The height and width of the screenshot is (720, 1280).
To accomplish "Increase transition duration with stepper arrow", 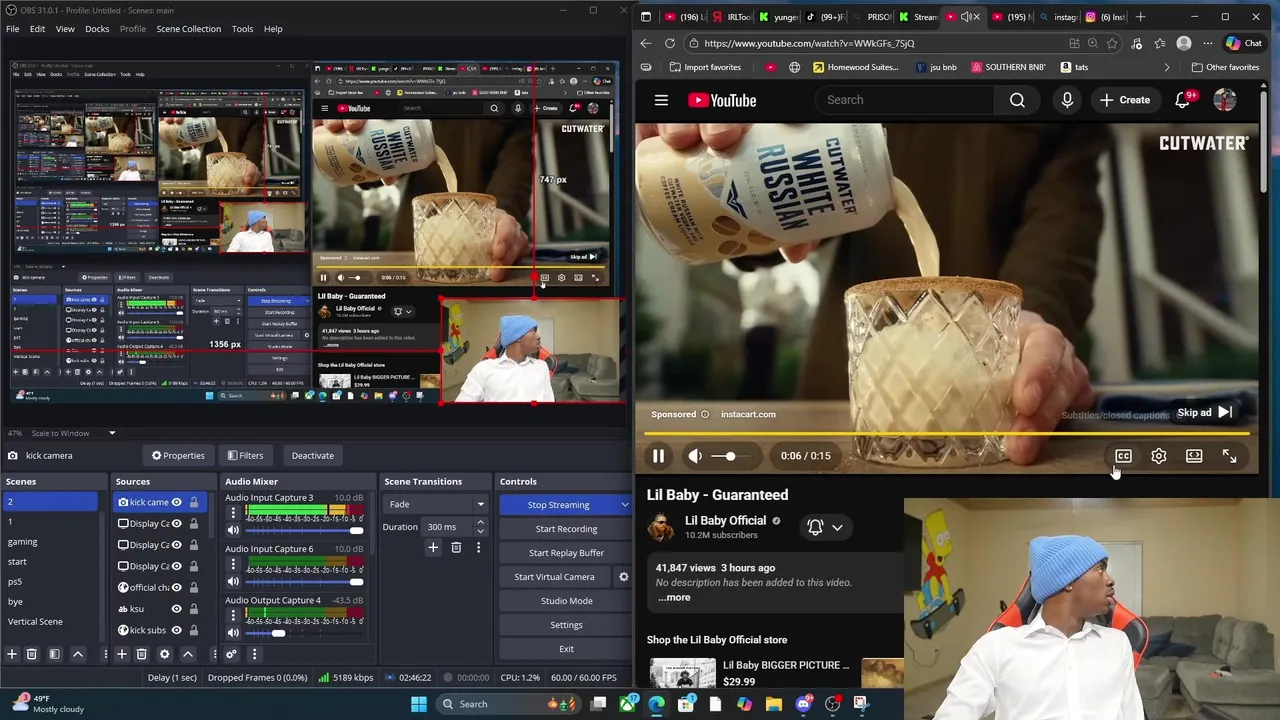I will coord(480,522).
